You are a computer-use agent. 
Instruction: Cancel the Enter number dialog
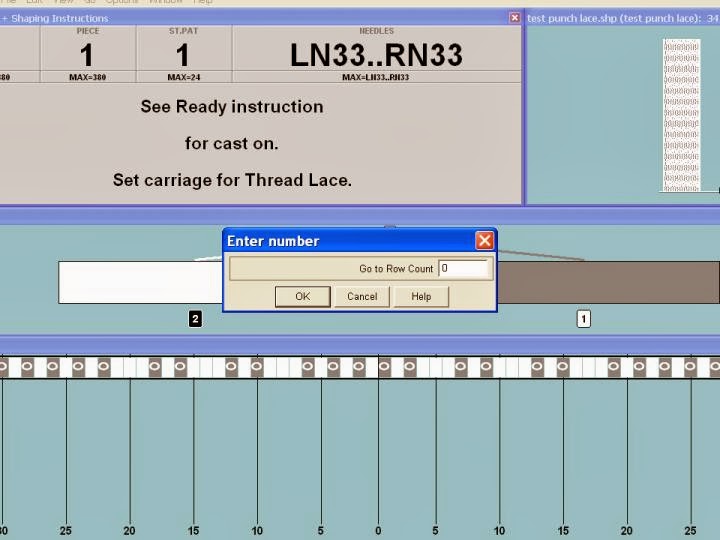(x=362, y=297)
